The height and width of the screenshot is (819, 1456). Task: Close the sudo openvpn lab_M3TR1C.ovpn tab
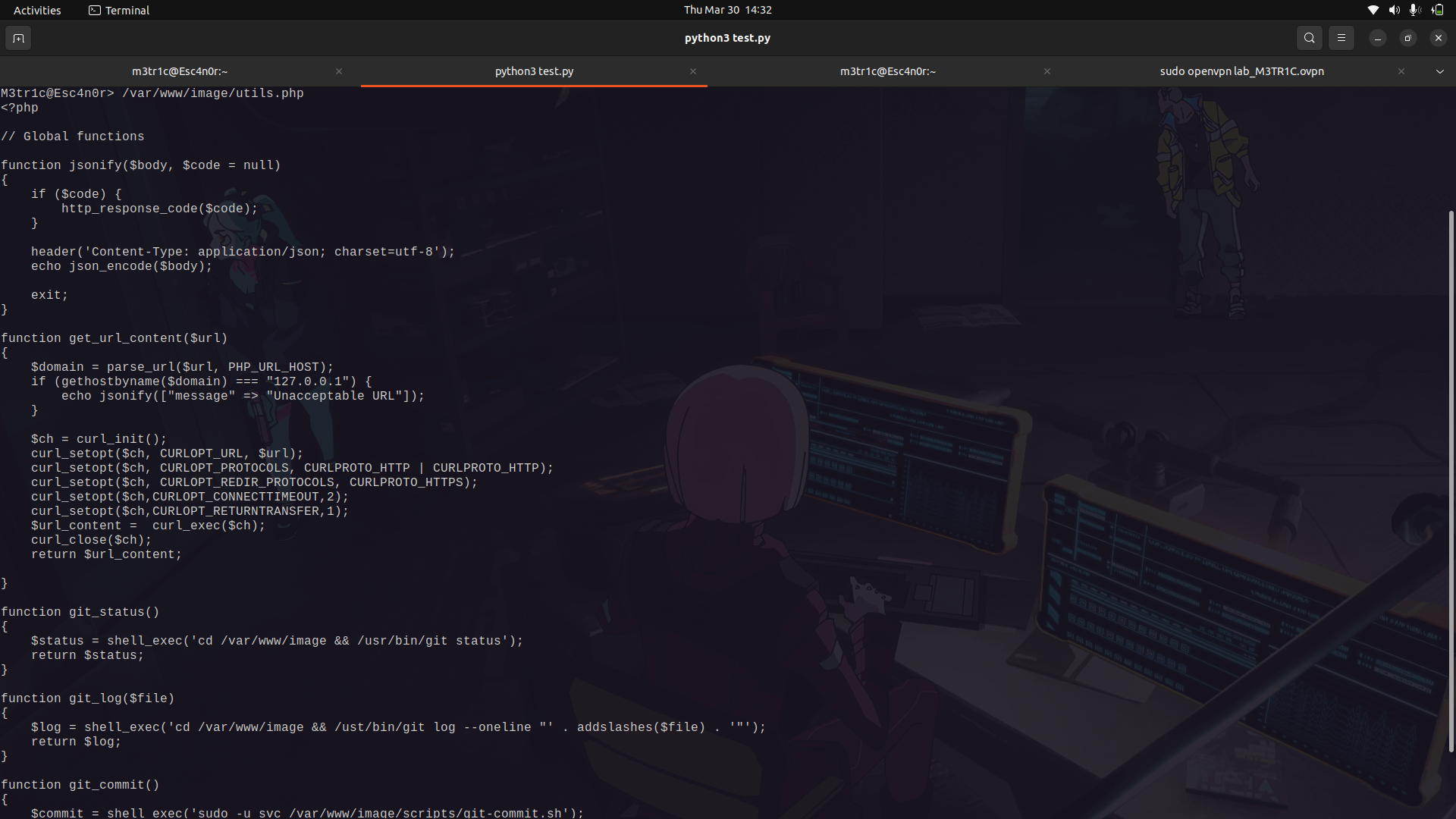coord(1401,71)
